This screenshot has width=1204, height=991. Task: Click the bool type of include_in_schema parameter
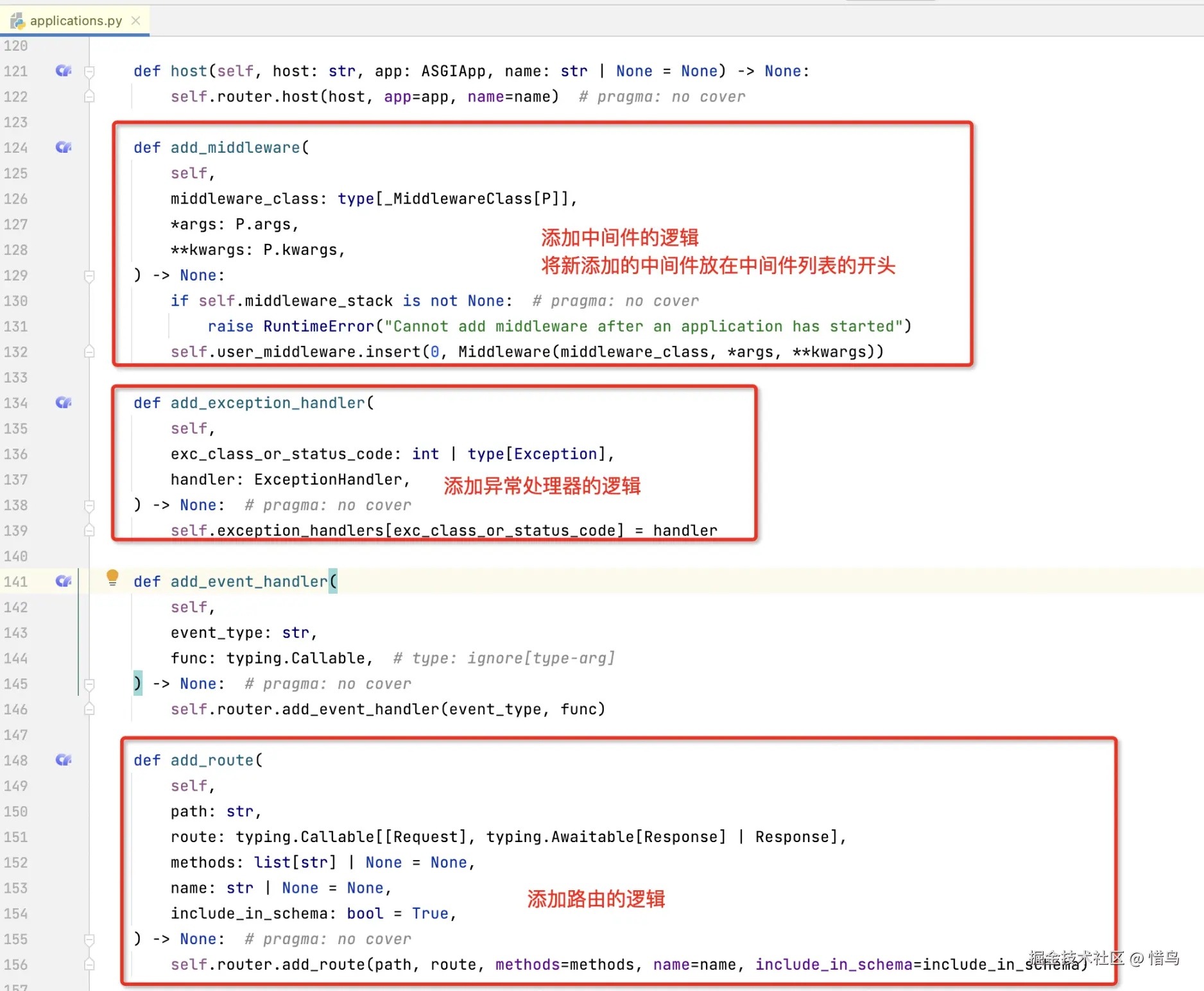point(365,913)
